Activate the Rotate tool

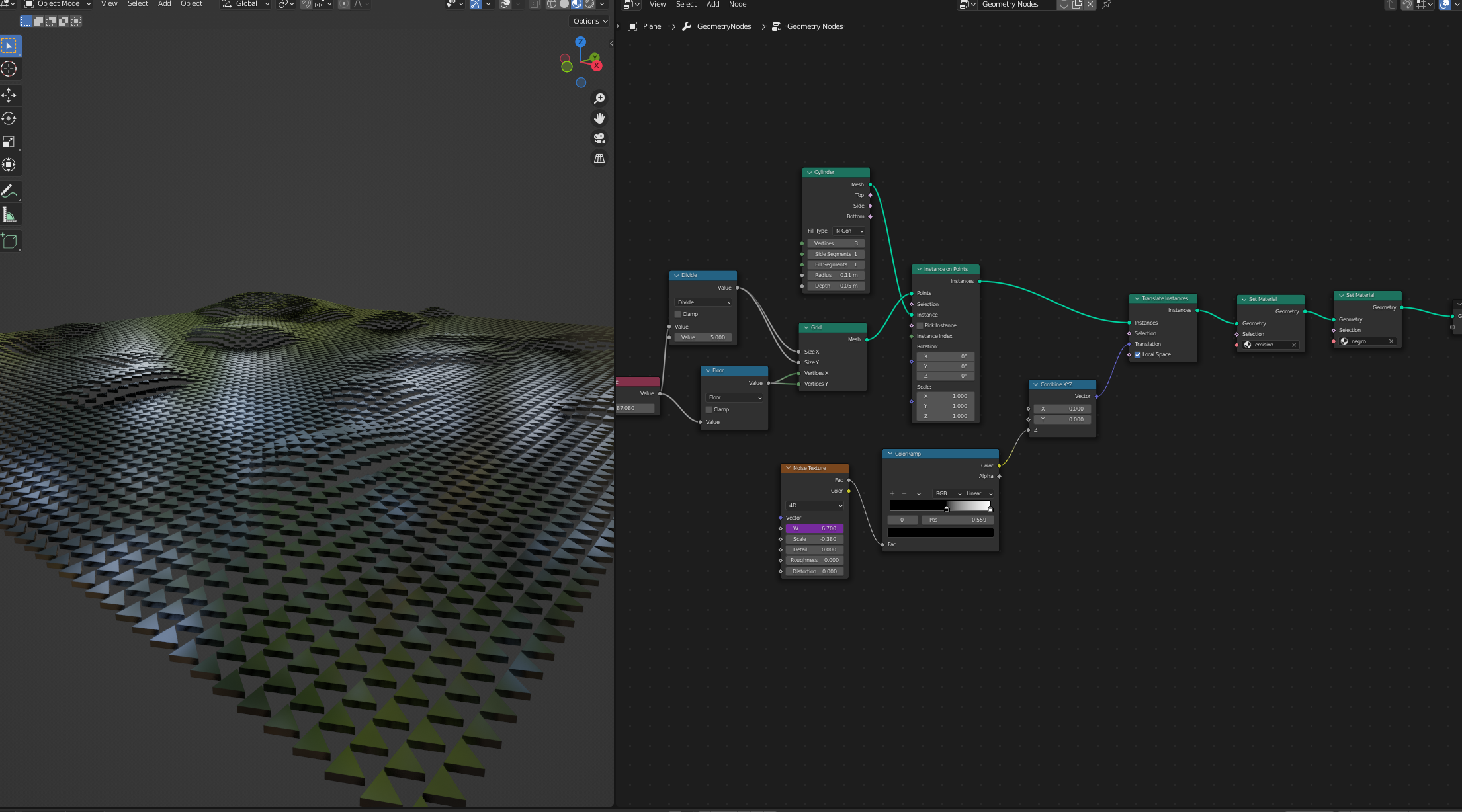point(9,118)
